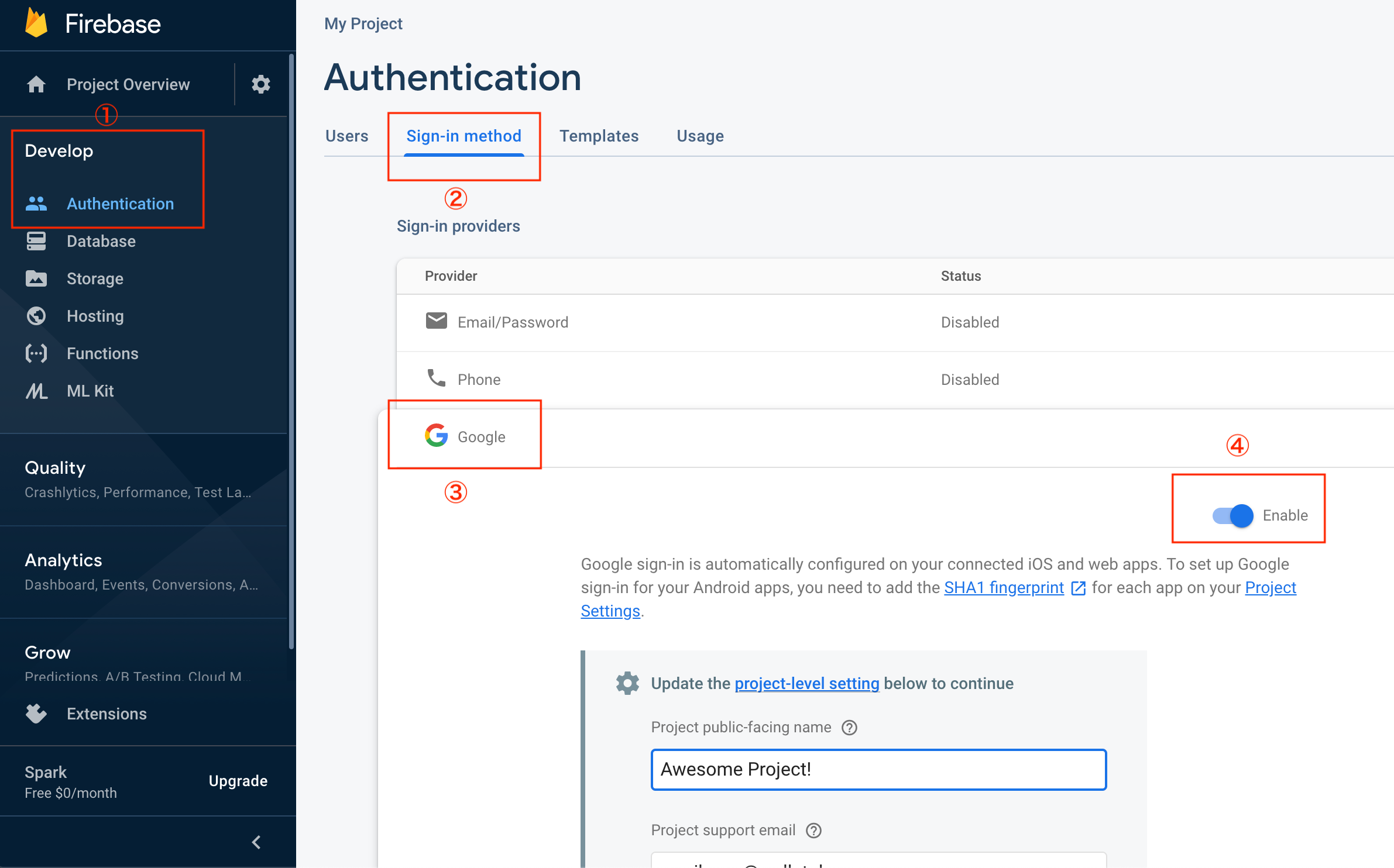Click the Storage image icon
Image resolution: width=1394 pixels, height=868 pixels.
coord(36,278)
